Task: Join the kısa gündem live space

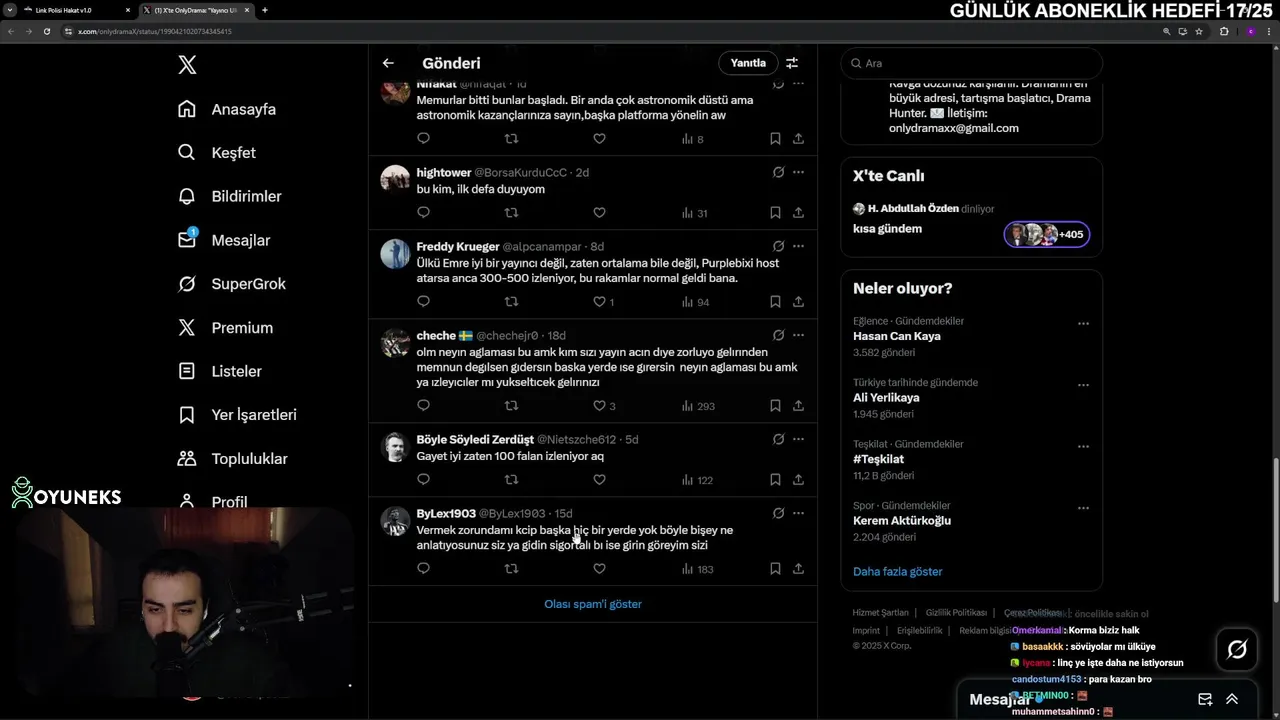Action: pyautogui.click(x=1047, y=235)
